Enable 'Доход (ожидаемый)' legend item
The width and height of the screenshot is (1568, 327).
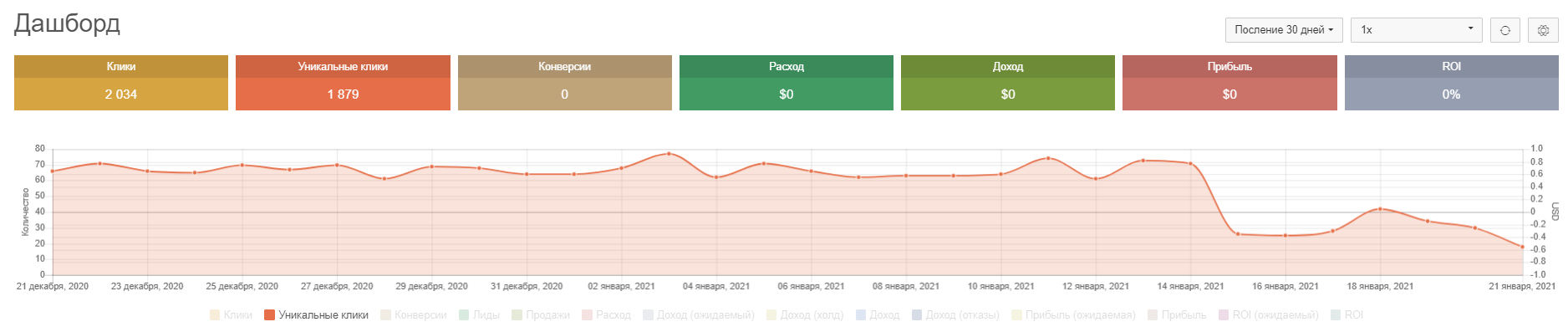pos(699,315)
